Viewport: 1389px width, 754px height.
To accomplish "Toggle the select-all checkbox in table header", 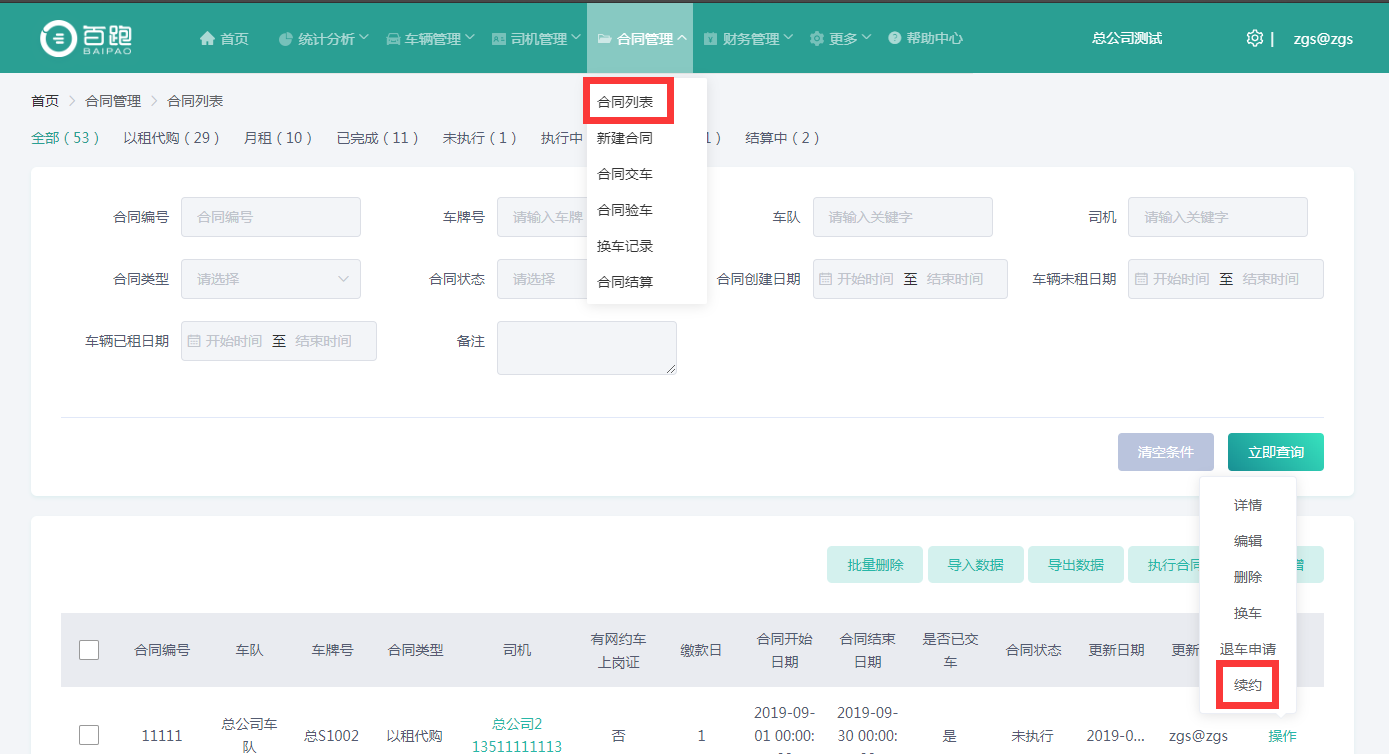I will tap(89, 650).
